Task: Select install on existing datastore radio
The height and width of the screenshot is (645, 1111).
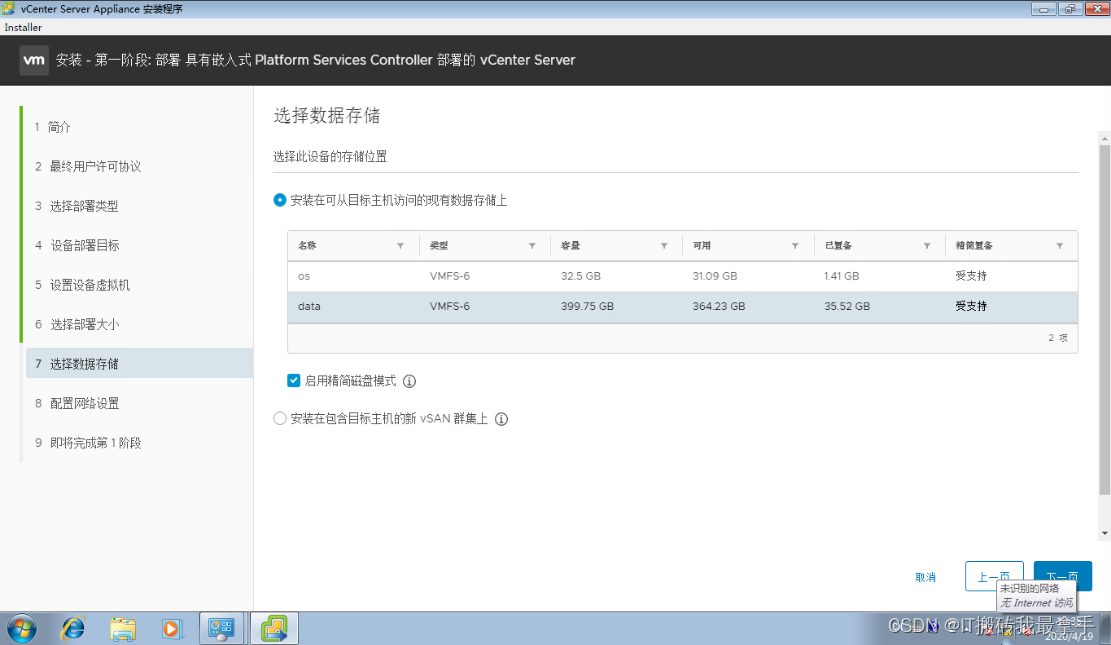Action: click(280, 201)
